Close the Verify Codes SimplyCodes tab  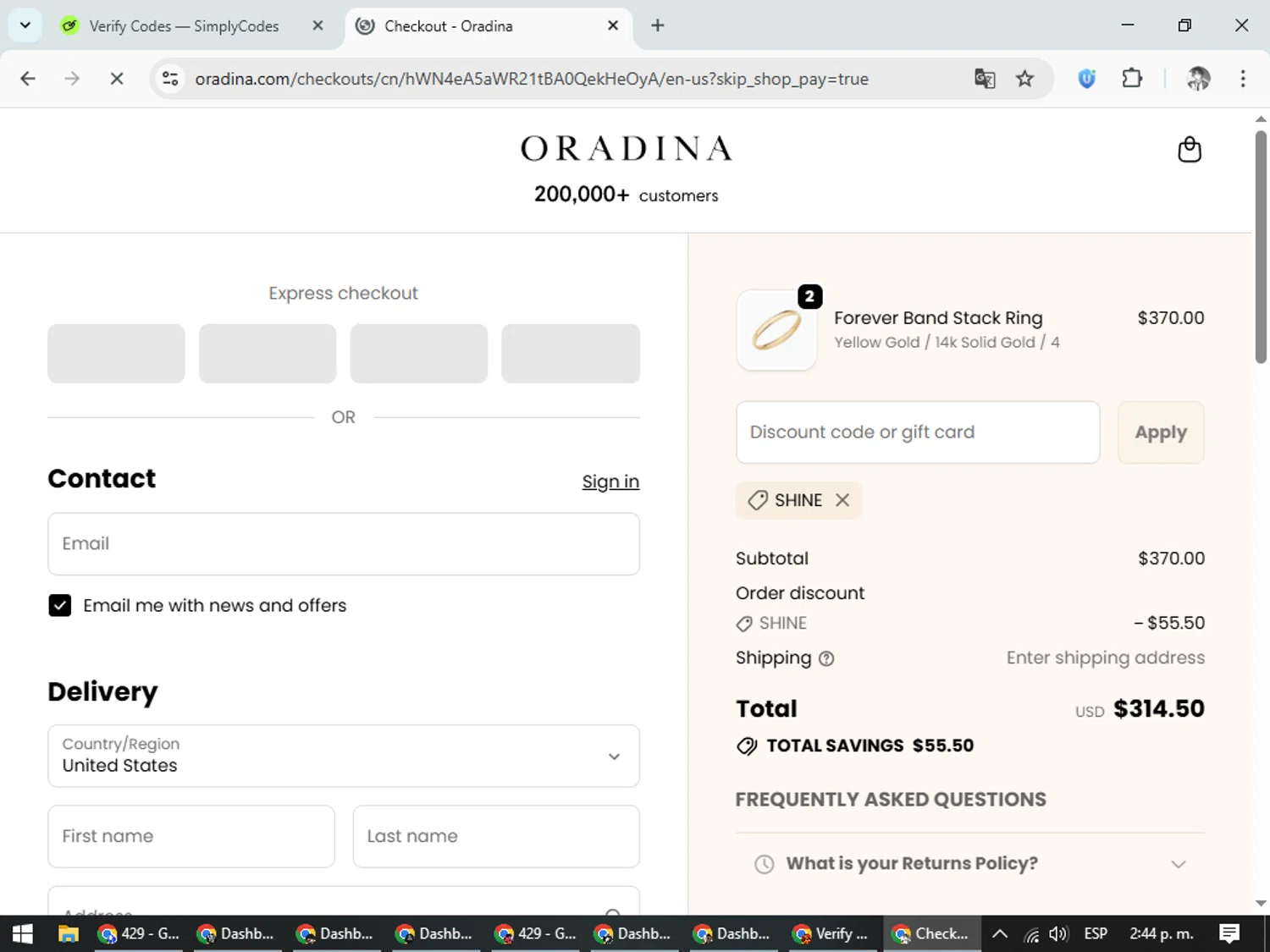317,25
